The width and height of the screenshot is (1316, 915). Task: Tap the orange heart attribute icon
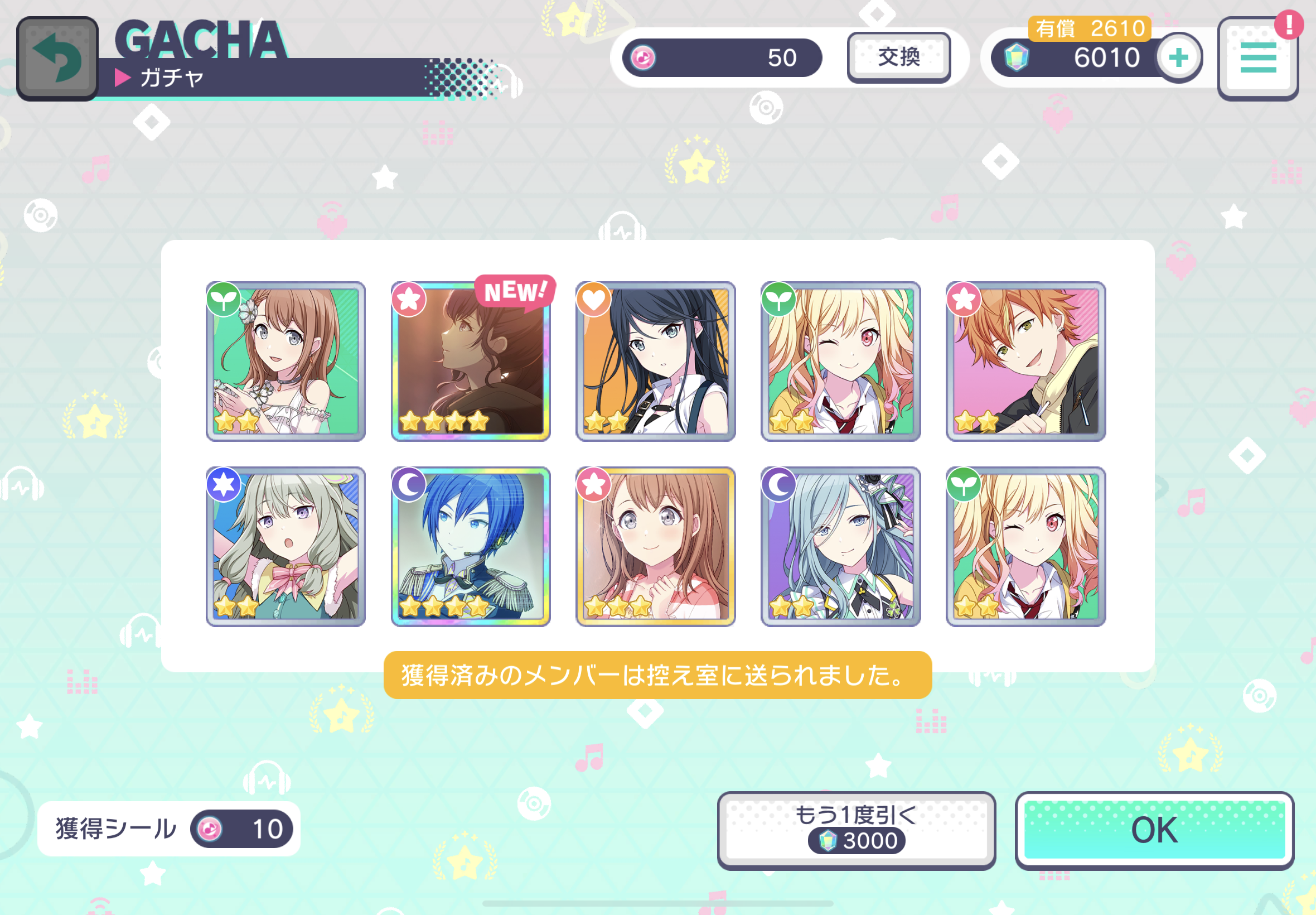(x=593, y=299)
